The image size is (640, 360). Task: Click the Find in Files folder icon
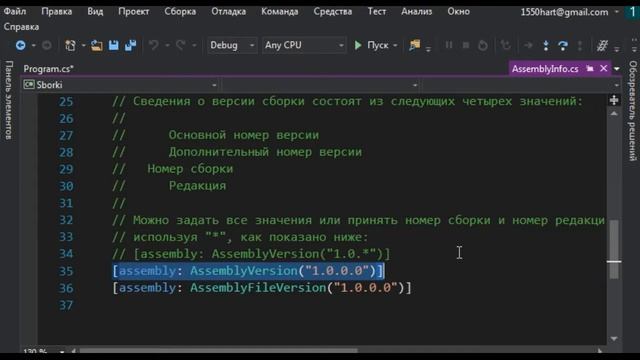(415, 45)
